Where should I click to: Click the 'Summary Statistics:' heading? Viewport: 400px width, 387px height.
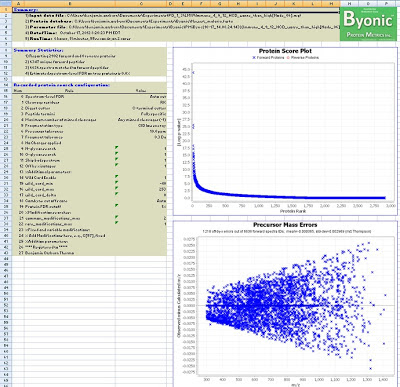[x=39, y=50]
